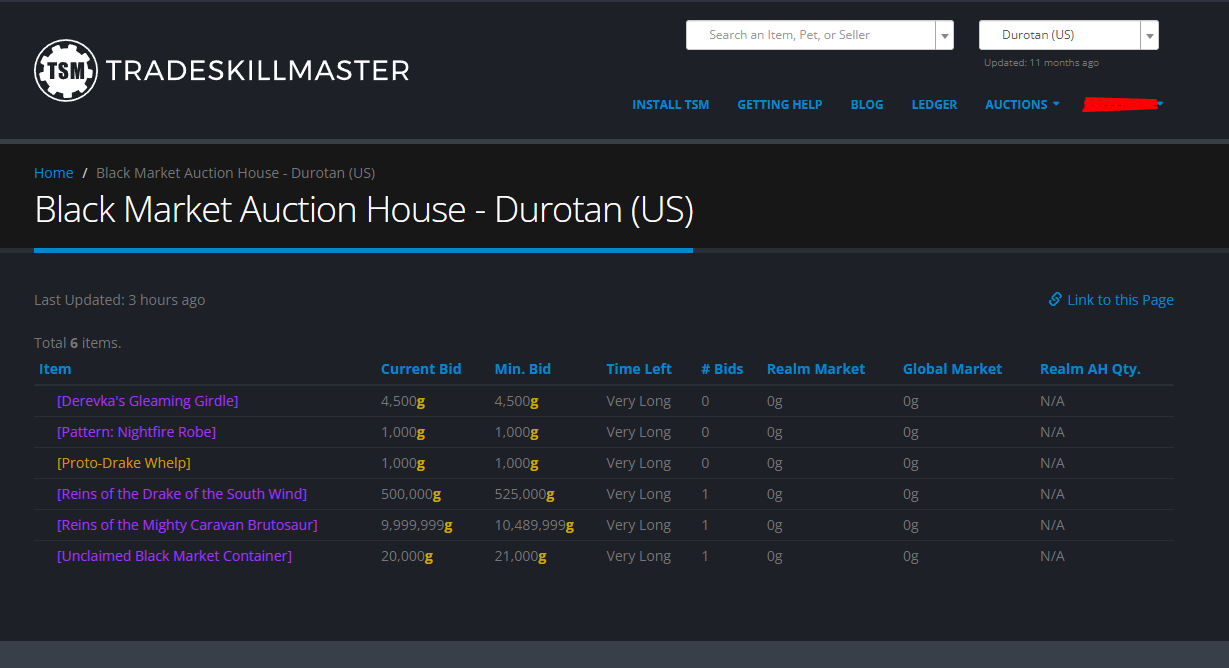
Task: Click the 20,000g current bid value
Action: click(x=407, y=556)
